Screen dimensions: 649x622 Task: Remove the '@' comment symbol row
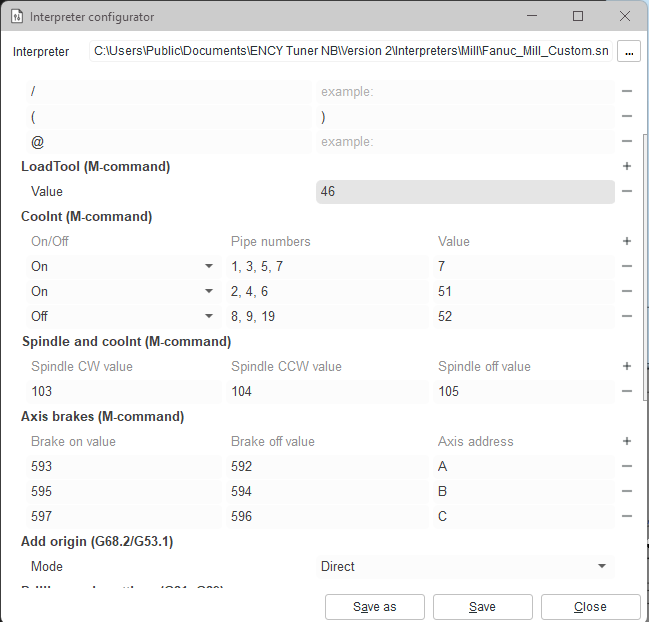[627, 142]
